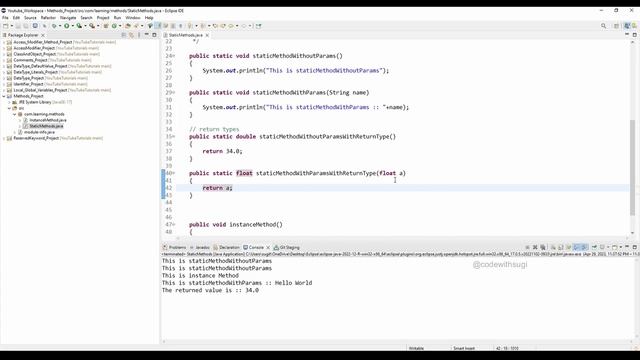Select the Java perspective icon
The height and width of the screenshot is (360, 640).
(x=627, y=26)
